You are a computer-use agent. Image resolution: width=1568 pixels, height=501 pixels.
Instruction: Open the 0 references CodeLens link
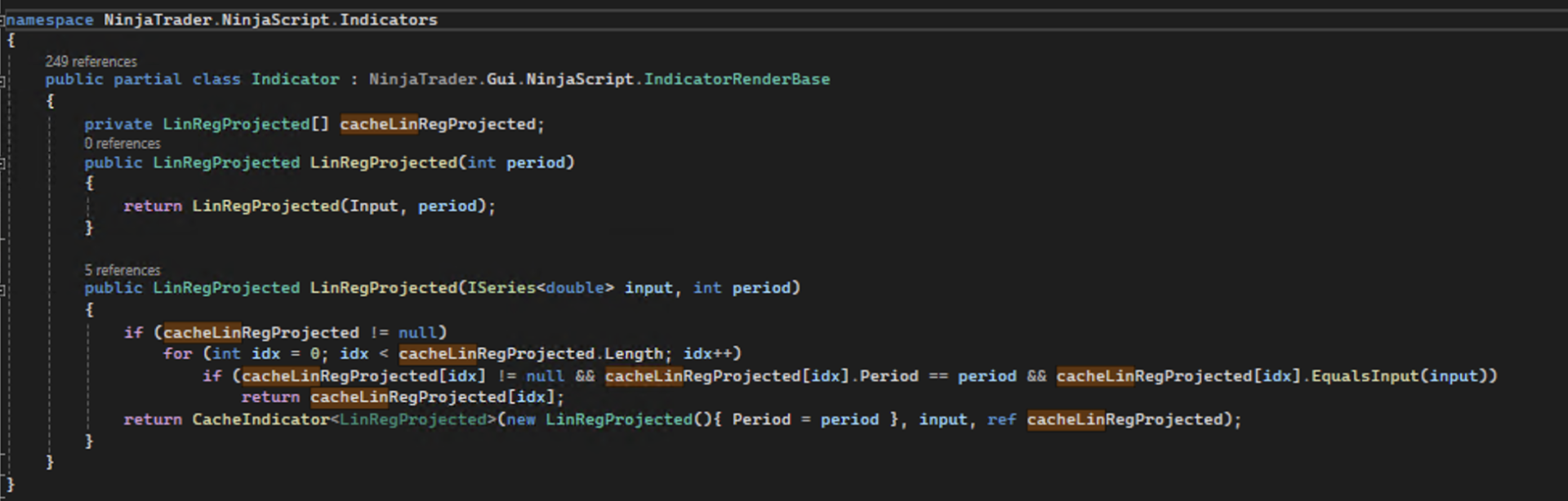tap(122, 143)
